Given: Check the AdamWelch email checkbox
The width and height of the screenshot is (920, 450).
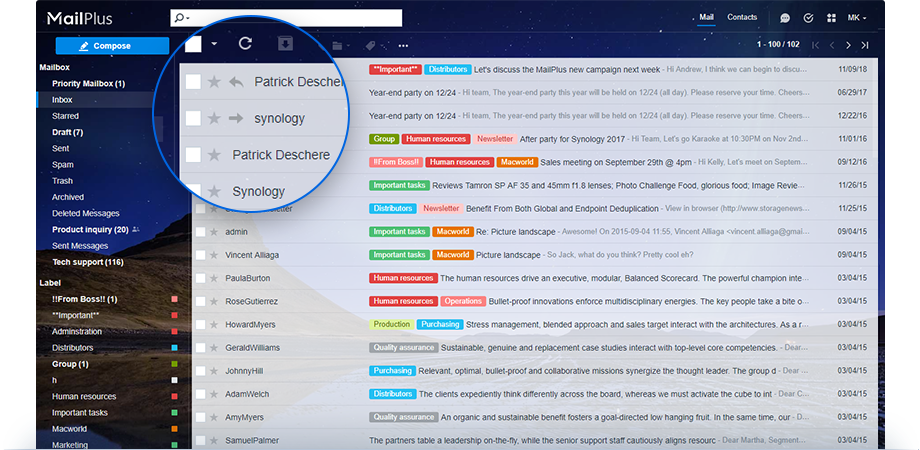Looking at the screenshot, I should click(201, 394).
